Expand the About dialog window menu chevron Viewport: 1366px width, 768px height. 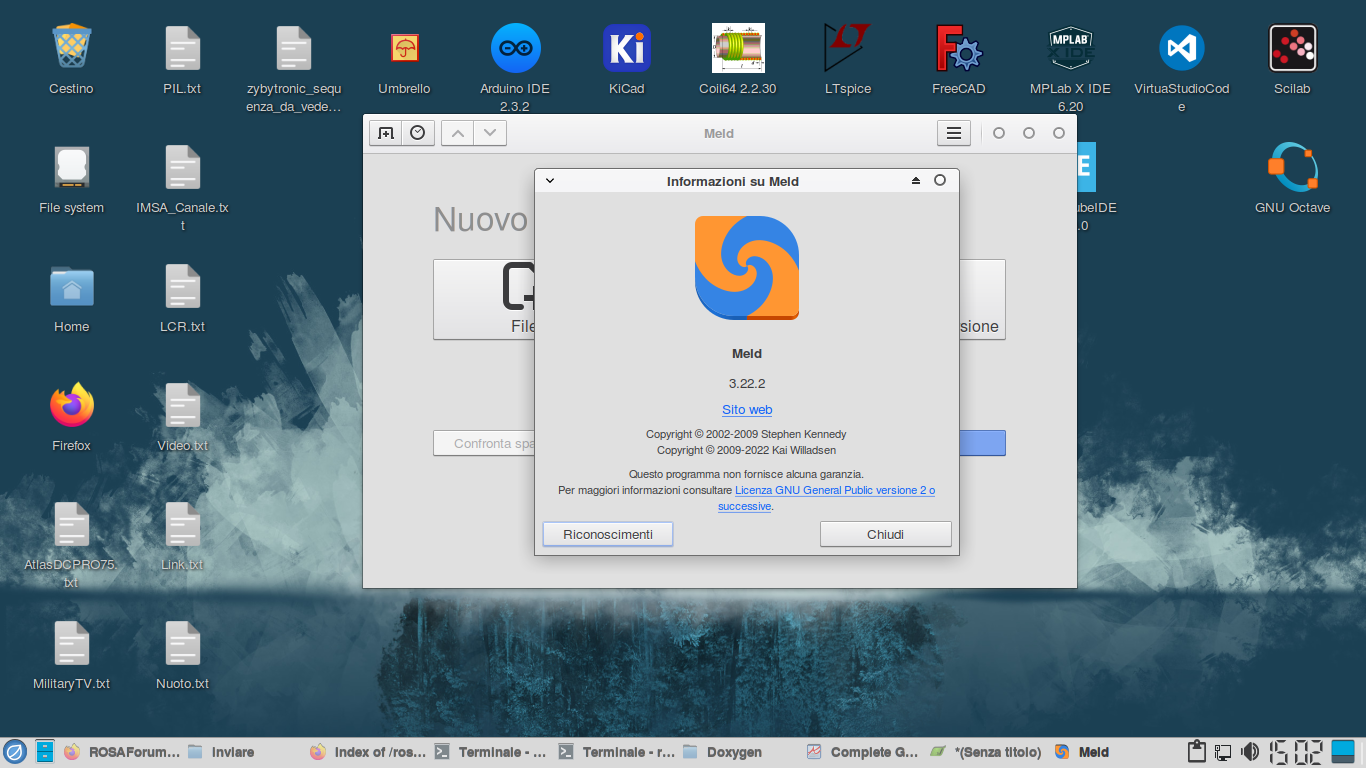tap(550, 181)
